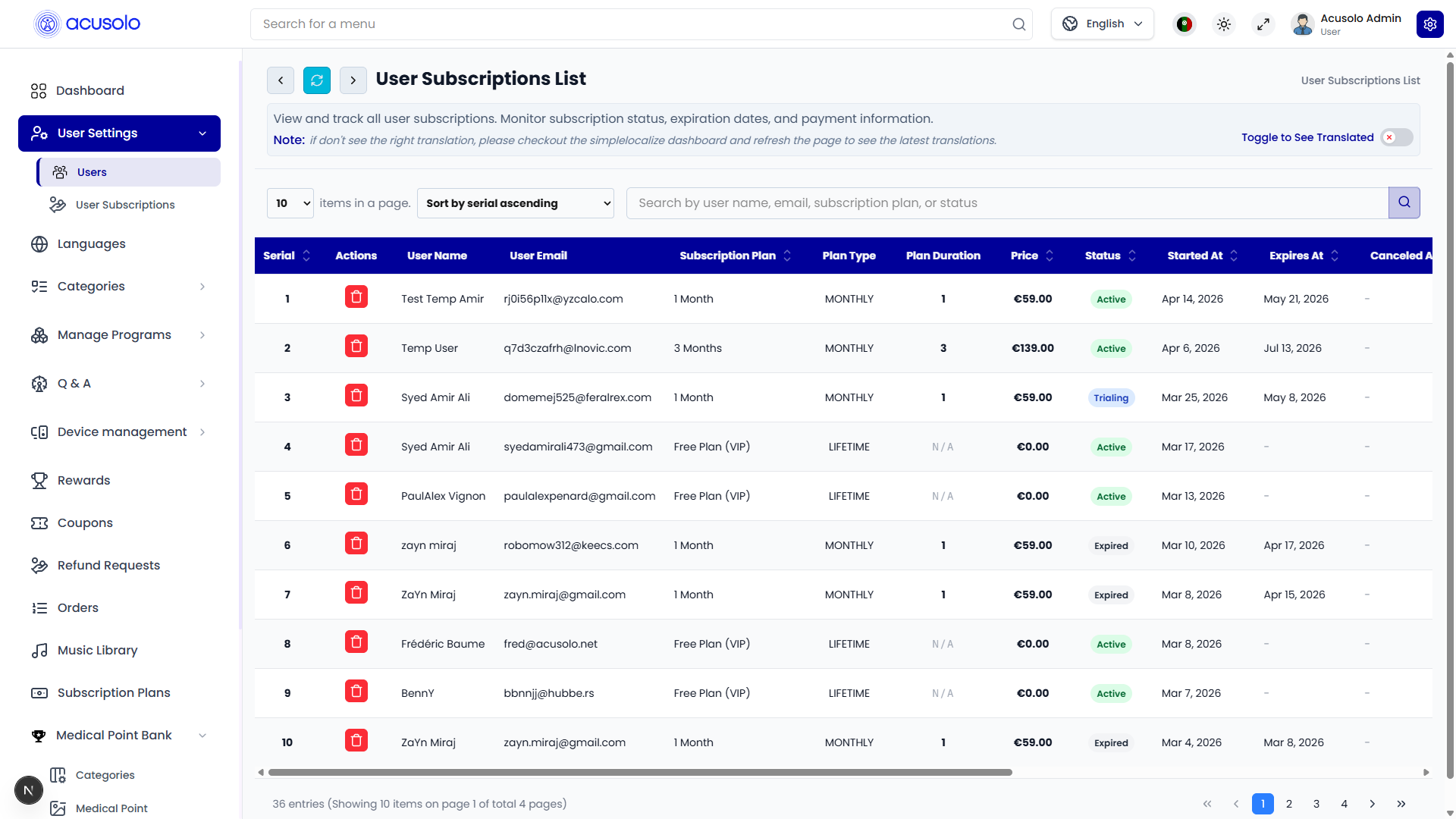Go to the next page arrow
The width and height of the screenshot is (1456, 819).
[1373, 804]
